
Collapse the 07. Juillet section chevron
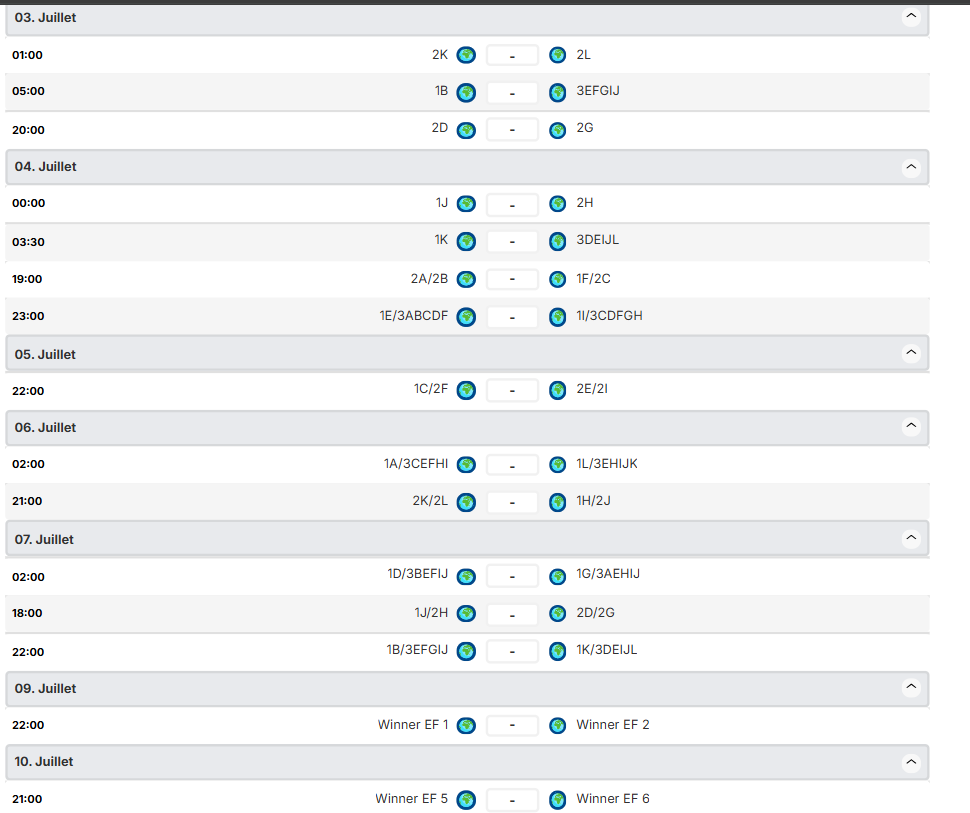[910, 539]
